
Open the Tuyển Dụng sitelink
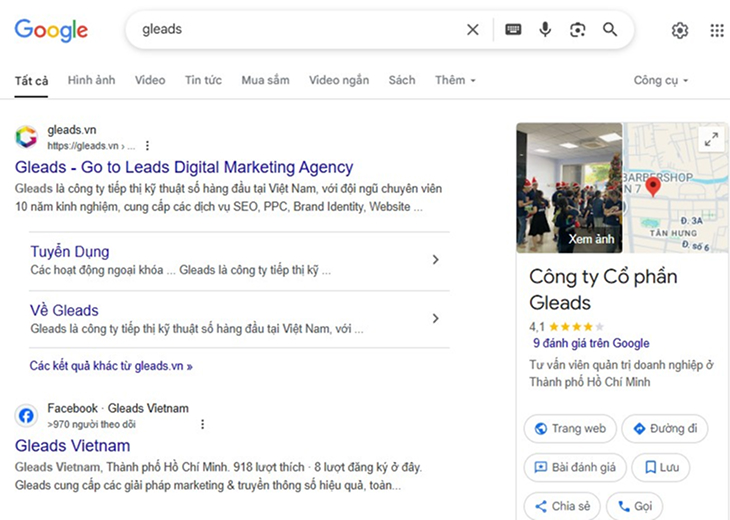pos(70,251)
